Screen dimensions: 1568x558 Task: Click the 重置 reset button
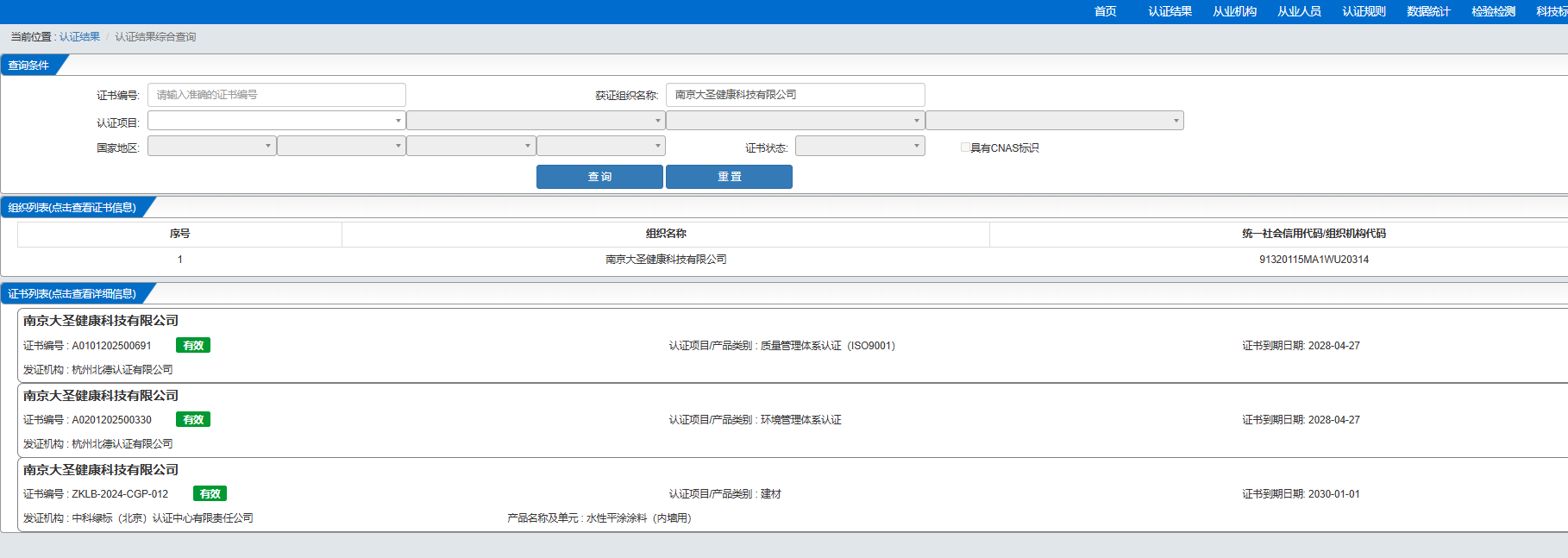(x=729, y=177)
